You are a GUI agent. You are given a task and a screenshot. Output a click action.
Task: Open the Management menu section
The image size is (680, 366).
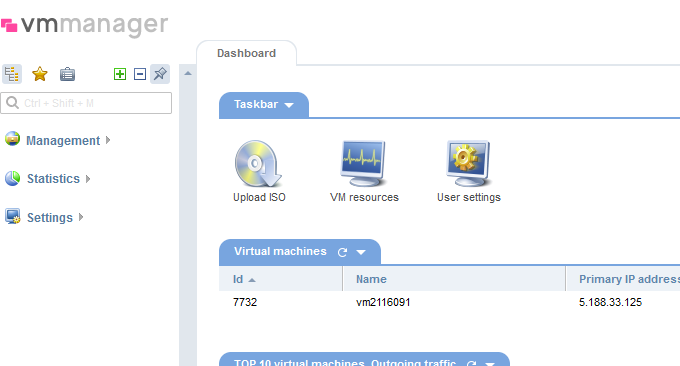(63, 141)
